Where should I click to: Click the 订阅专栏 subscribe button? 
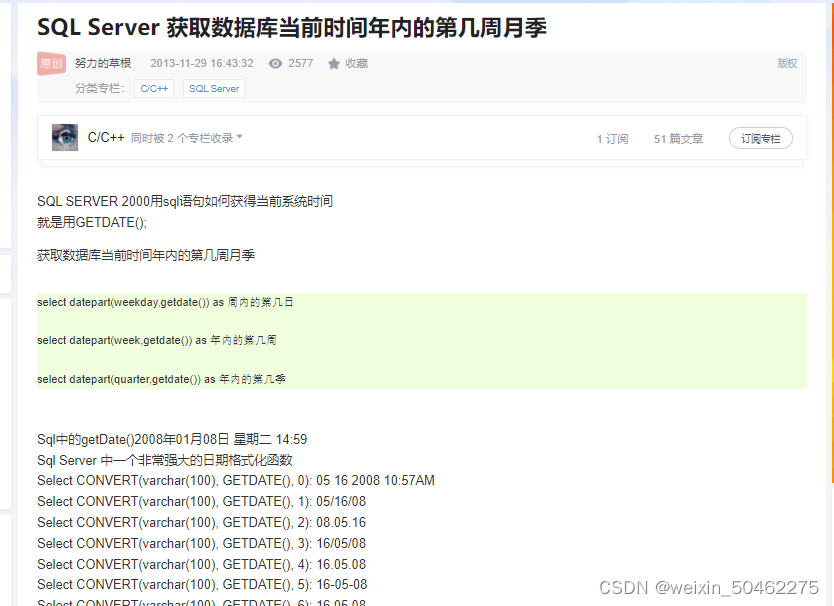click(761, 138)
